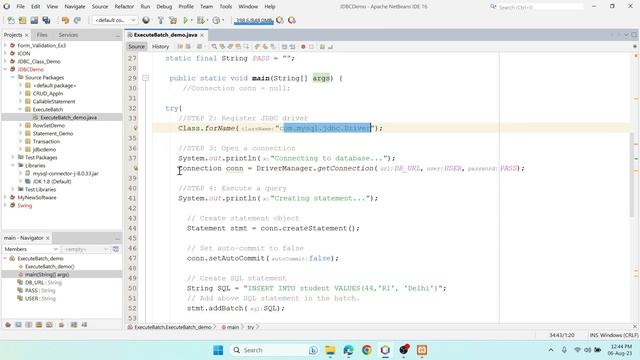This screenshot has height=360, width=640.
Task: Select the ExecuteBatch_demo.java editor tab
Action: pyautogui.click(x=165, y=35)
